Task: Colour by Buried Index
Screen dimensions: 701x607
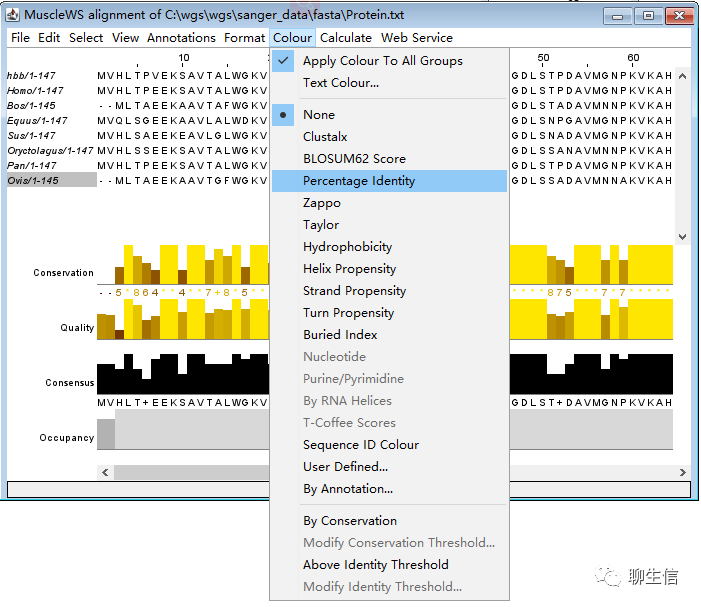Action: point(340,334)
